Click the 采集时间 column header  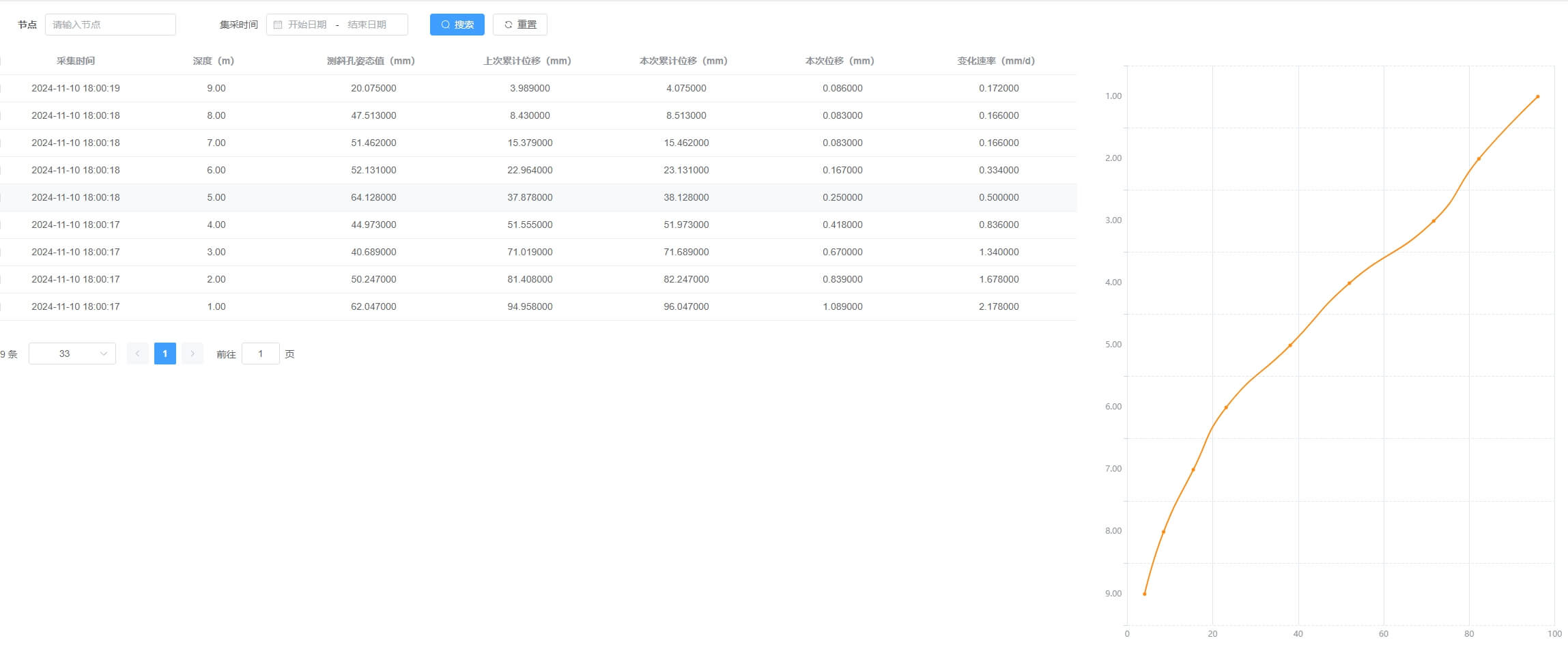coord(76,61)
